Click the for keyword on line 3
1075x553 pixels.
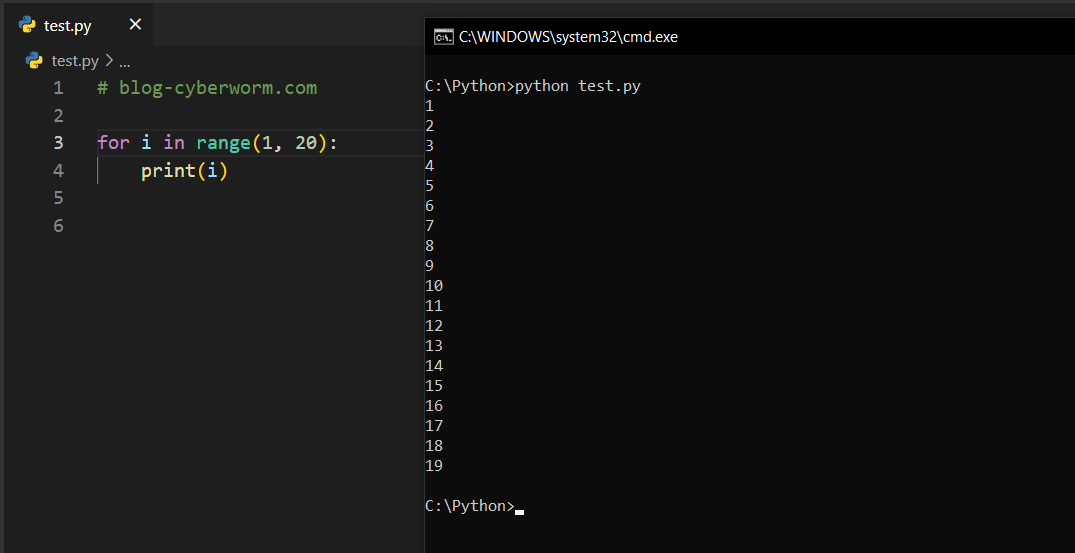coord(113,143)
